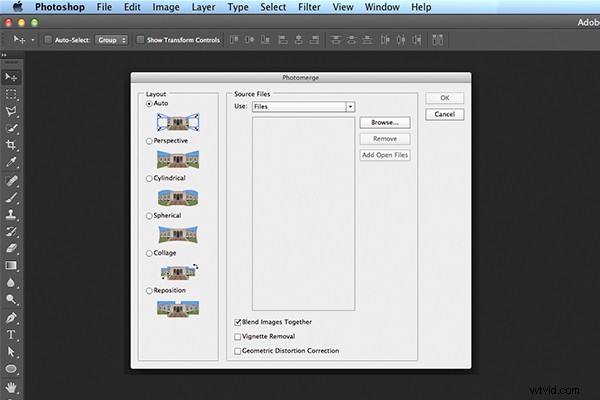Open the Image menu
Screen dimensions: 600x400
166,7
